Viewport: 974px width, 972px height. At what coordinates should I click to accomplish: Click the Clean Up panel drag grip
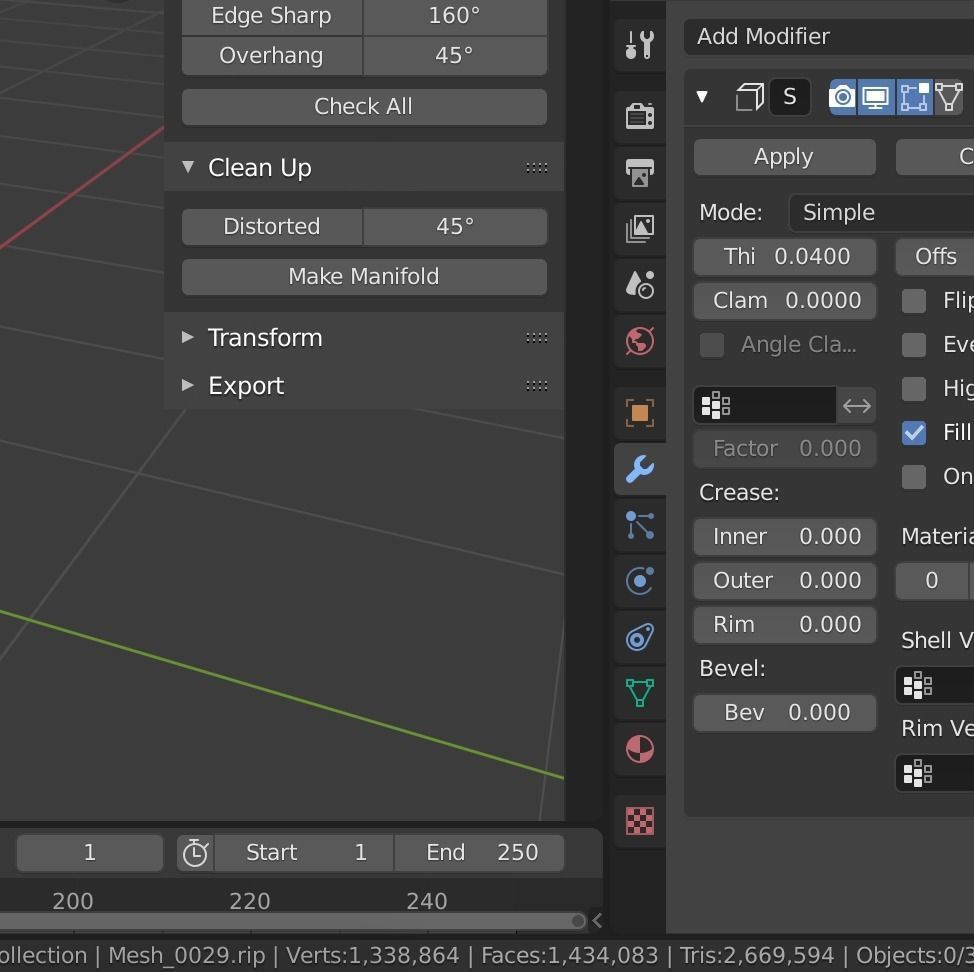[537, 168]
